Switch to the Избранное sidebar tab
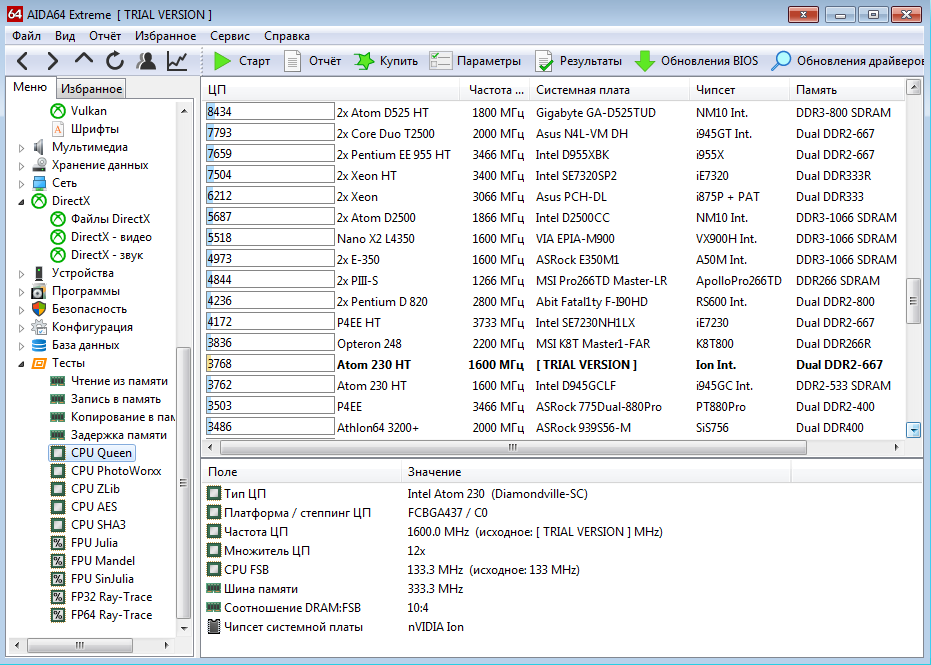This screenshot has height=665, width=931. pos(91,88)
